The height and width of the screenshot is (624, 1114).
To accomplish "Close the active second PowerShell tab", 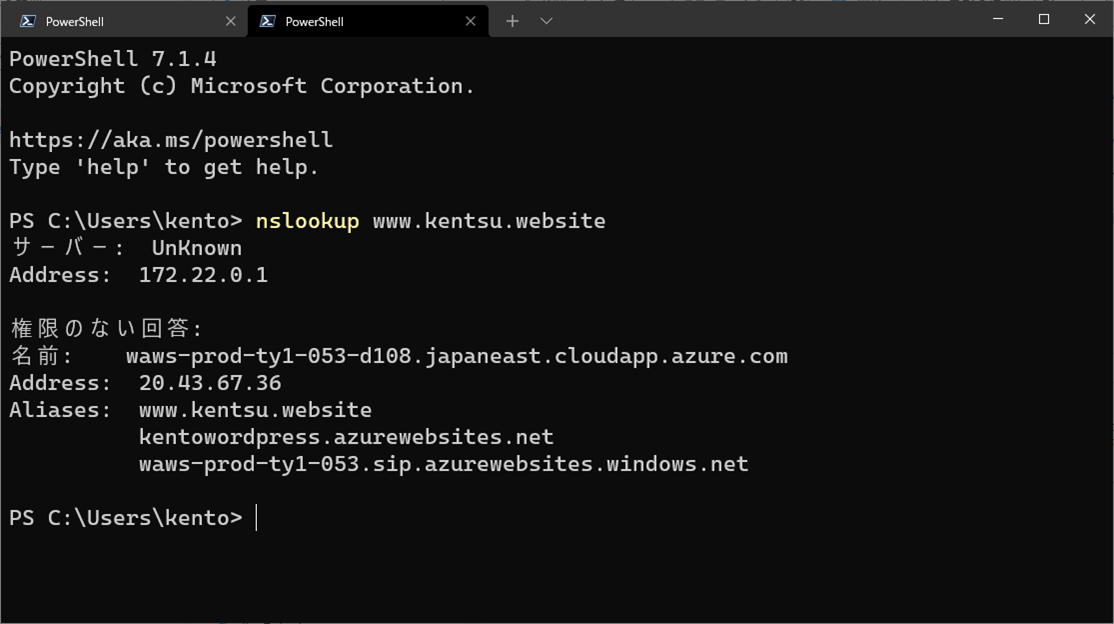I will coord(470,21).
